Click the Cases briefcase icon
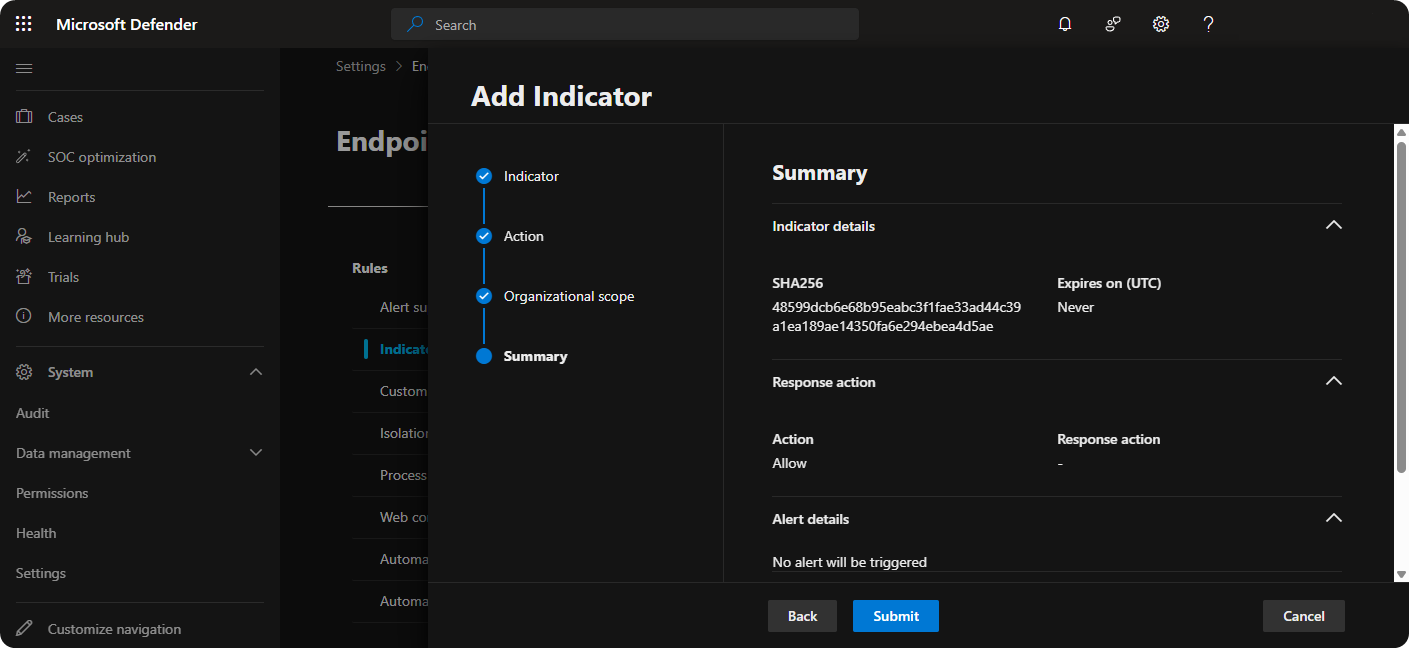Viewport: 1409px width, 648px height. 24,117
